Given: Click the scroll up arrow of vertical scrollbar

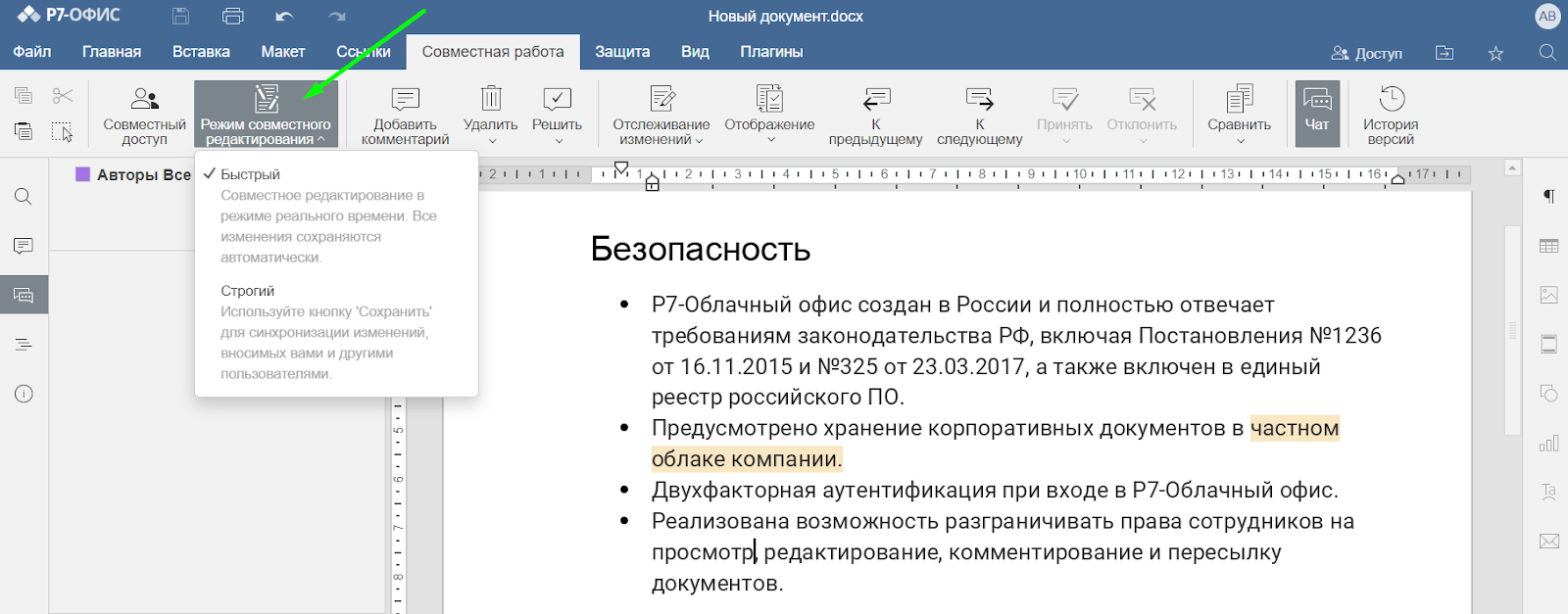Looking at the screenshot, I should pos(1512,168).
